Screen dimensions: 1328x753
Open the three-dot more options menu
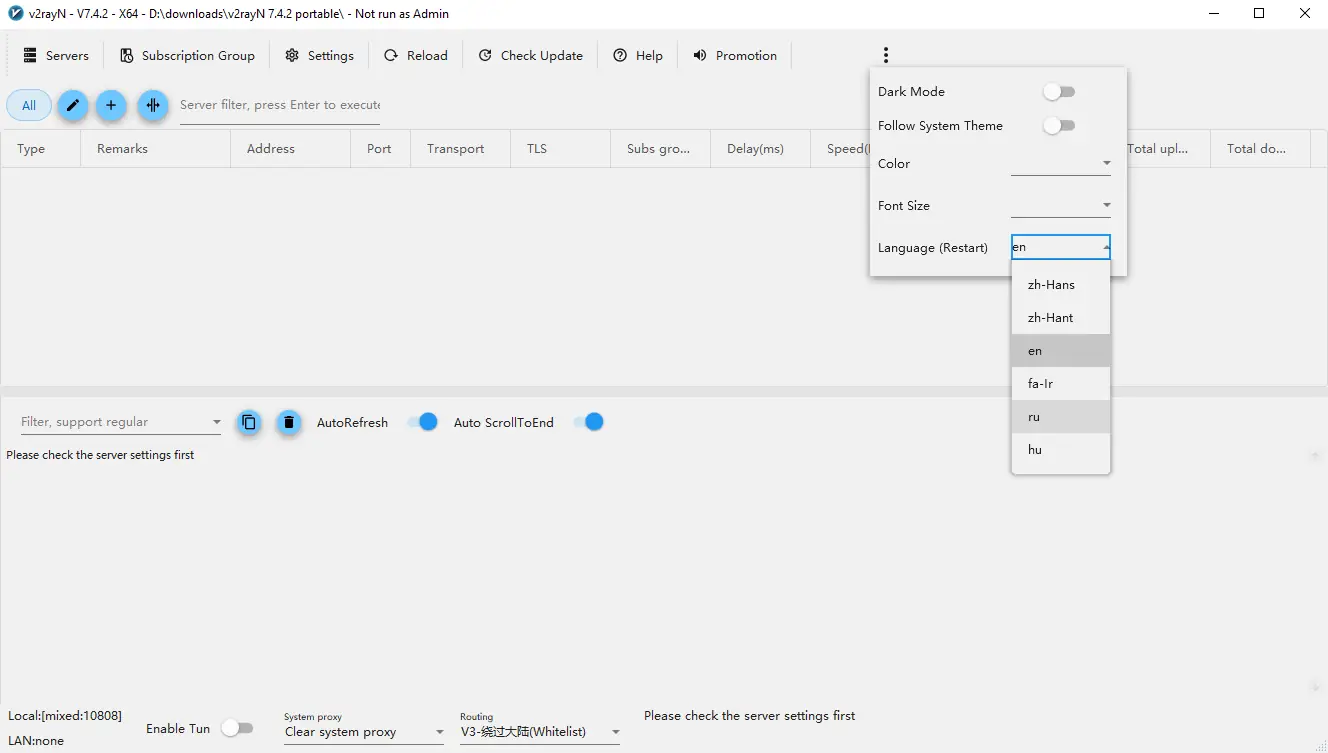click(885, 55)
